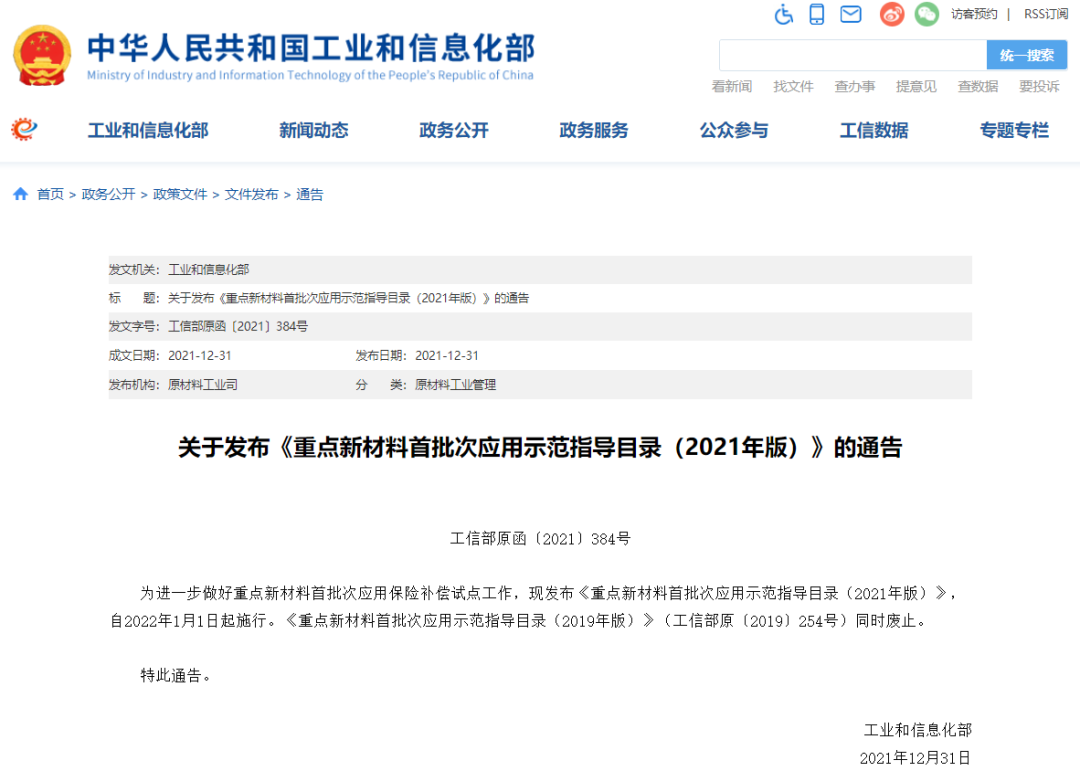The height and width of the screenshot is (771, 1080).
Task: Click the 查数据 quick link
Action: (977, 87)
